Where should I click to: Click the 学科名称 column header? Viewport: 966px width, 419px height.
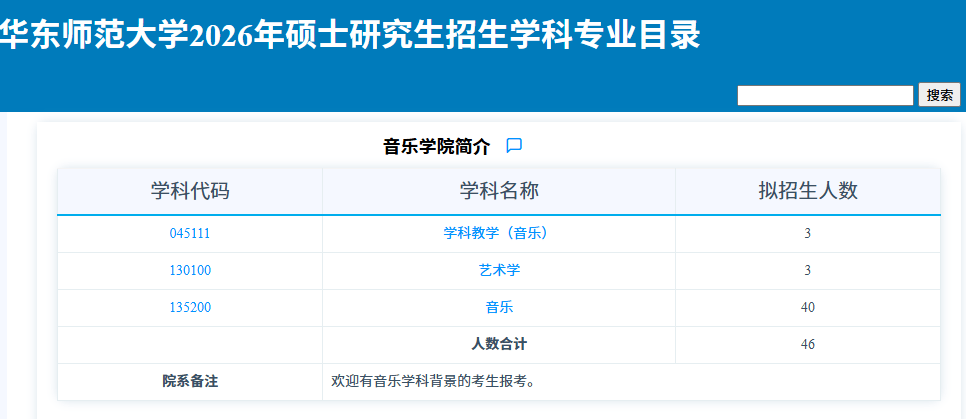coord(499,191)
